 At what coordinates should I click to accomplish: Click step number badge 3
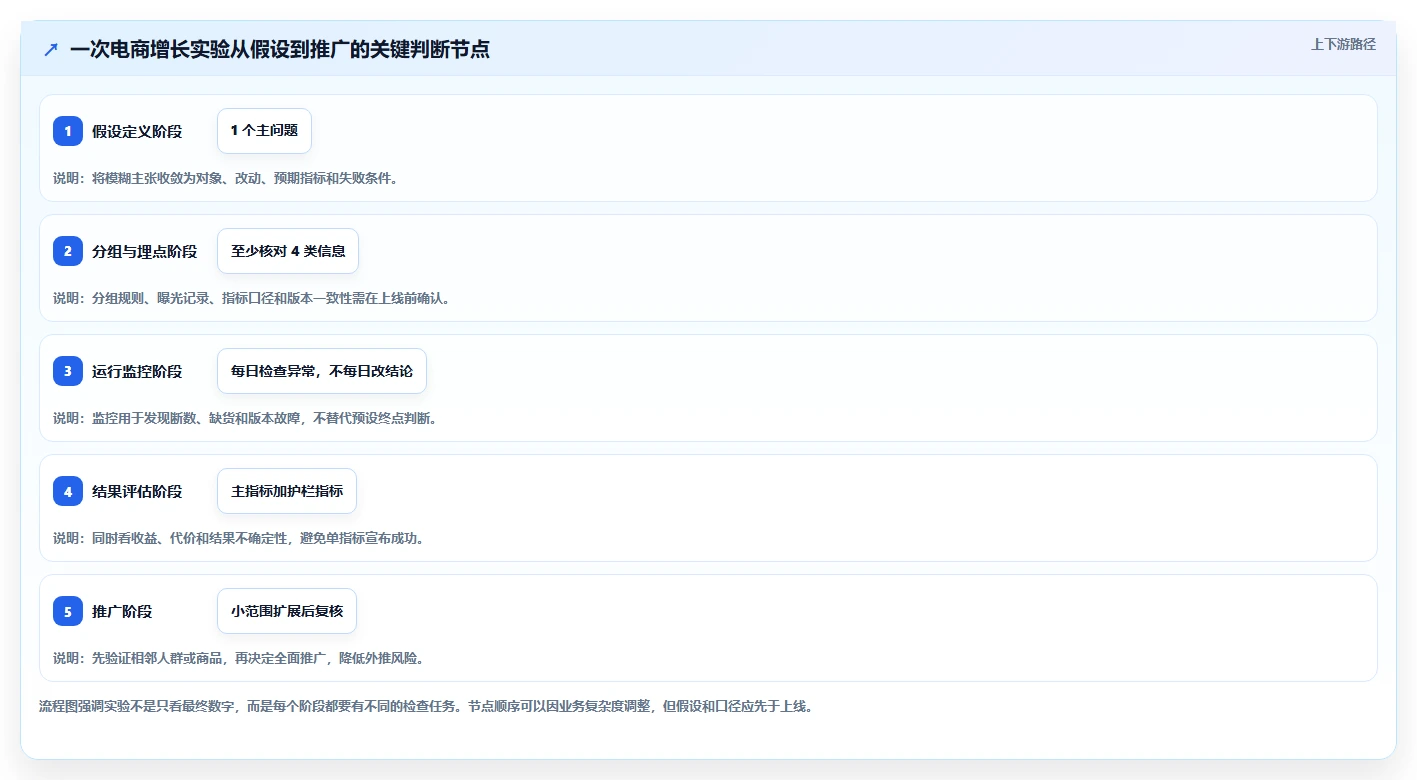tap(68, 371)
